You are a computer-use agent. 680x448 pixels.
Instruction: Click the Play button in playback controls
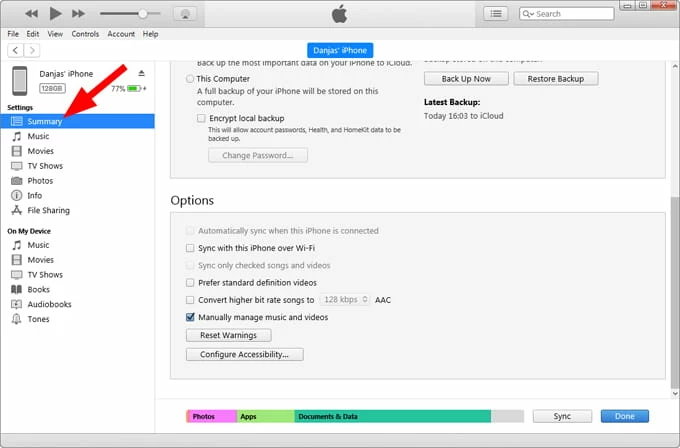click(55, 13)
